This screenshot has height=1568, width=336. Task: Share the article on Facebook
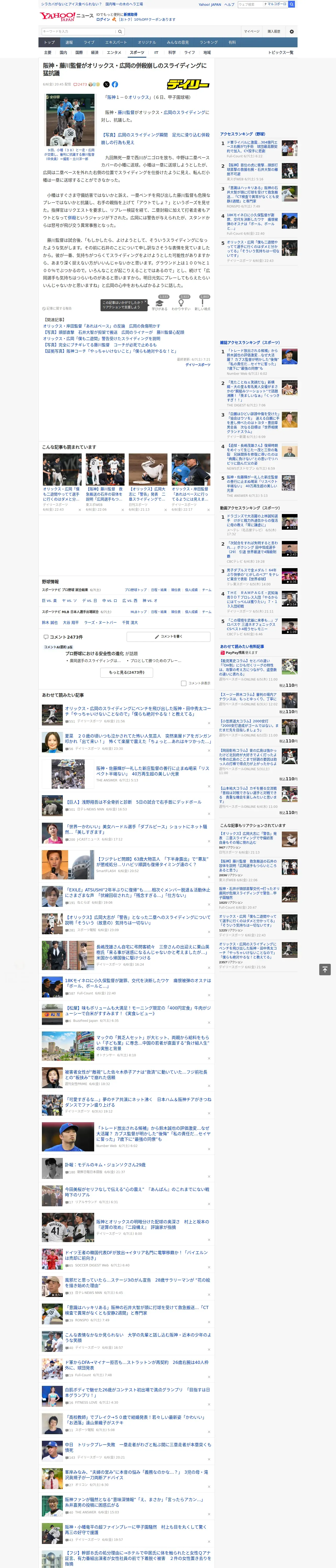pos(115,85)
